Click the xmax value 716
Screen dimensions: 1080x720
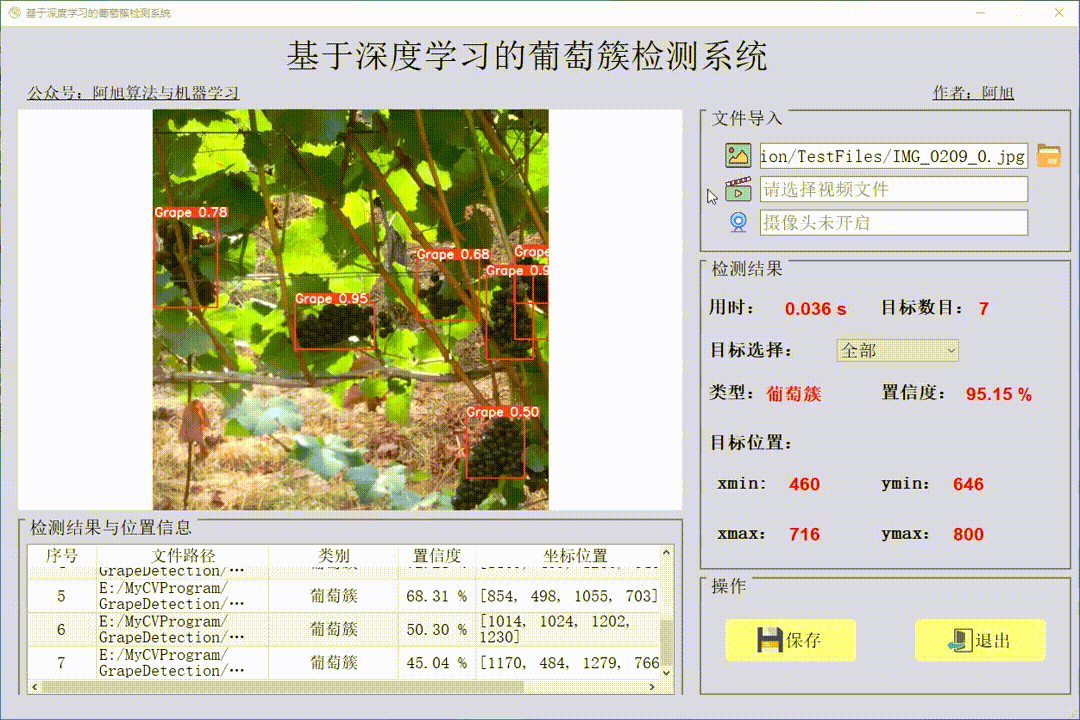(x=804, y=535)
